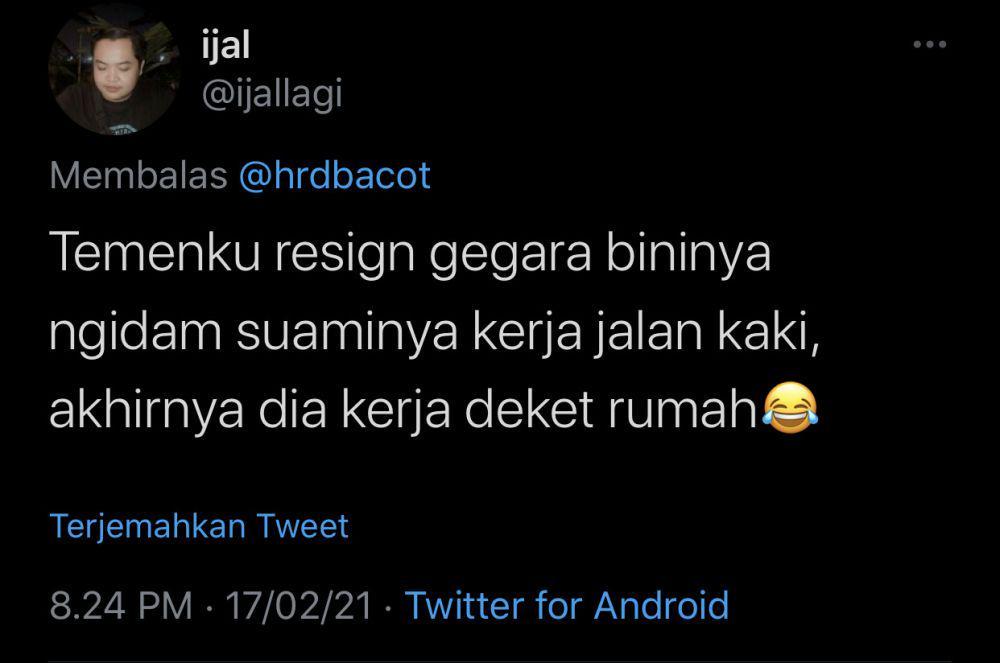Click the 17/02/21 date
Viewport: 1000px width, 663px height.
[x=298, y=606]
